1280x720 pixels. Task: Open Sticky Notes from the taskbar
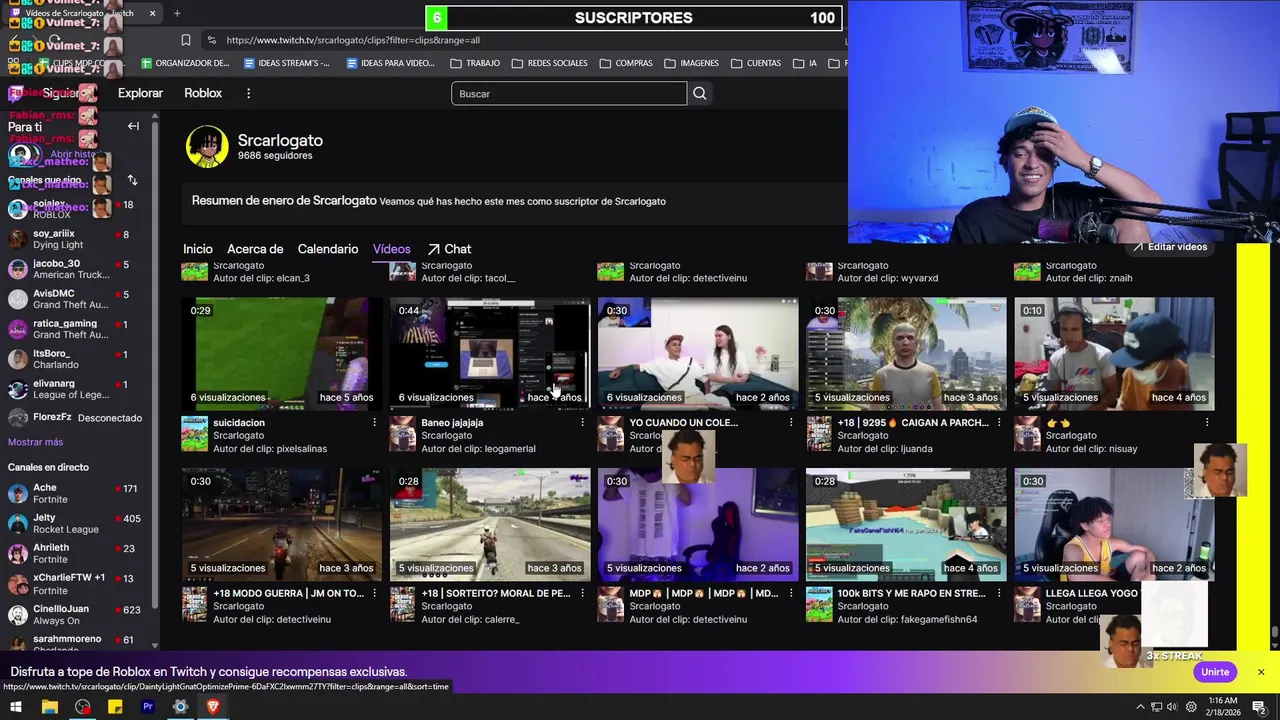click(x=115, y=707)
